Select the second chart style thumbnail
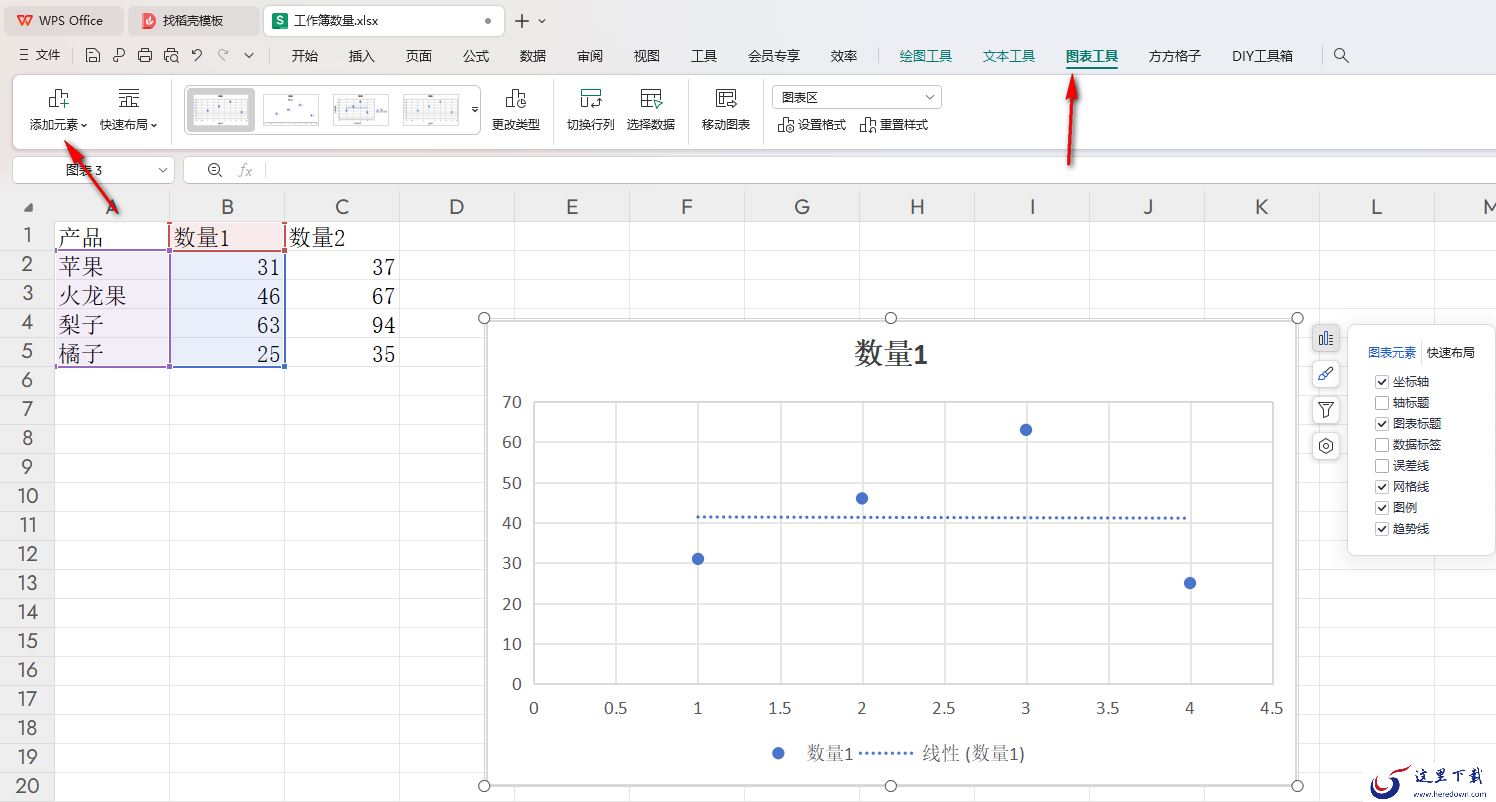The height and width of the screenshot is (802, 1496). click(x=291, y=110)
